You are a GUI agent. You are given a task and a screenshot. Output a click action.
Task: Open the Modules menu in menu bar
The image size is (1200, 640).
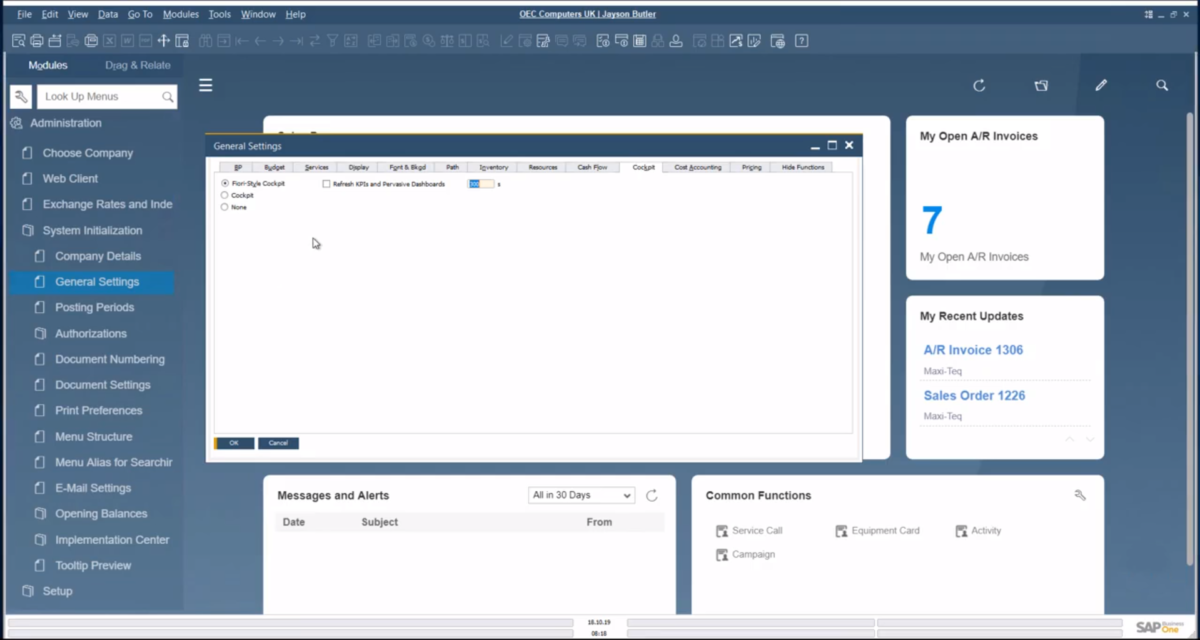pos(180,15)
